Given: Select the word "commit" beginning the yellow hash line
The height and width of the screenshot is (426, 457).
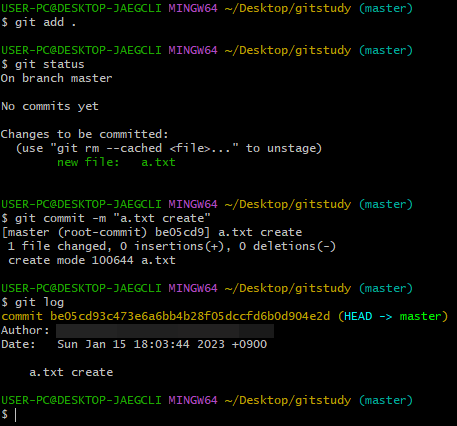Looking at the screenshot, I should click(x=22, y=316).
